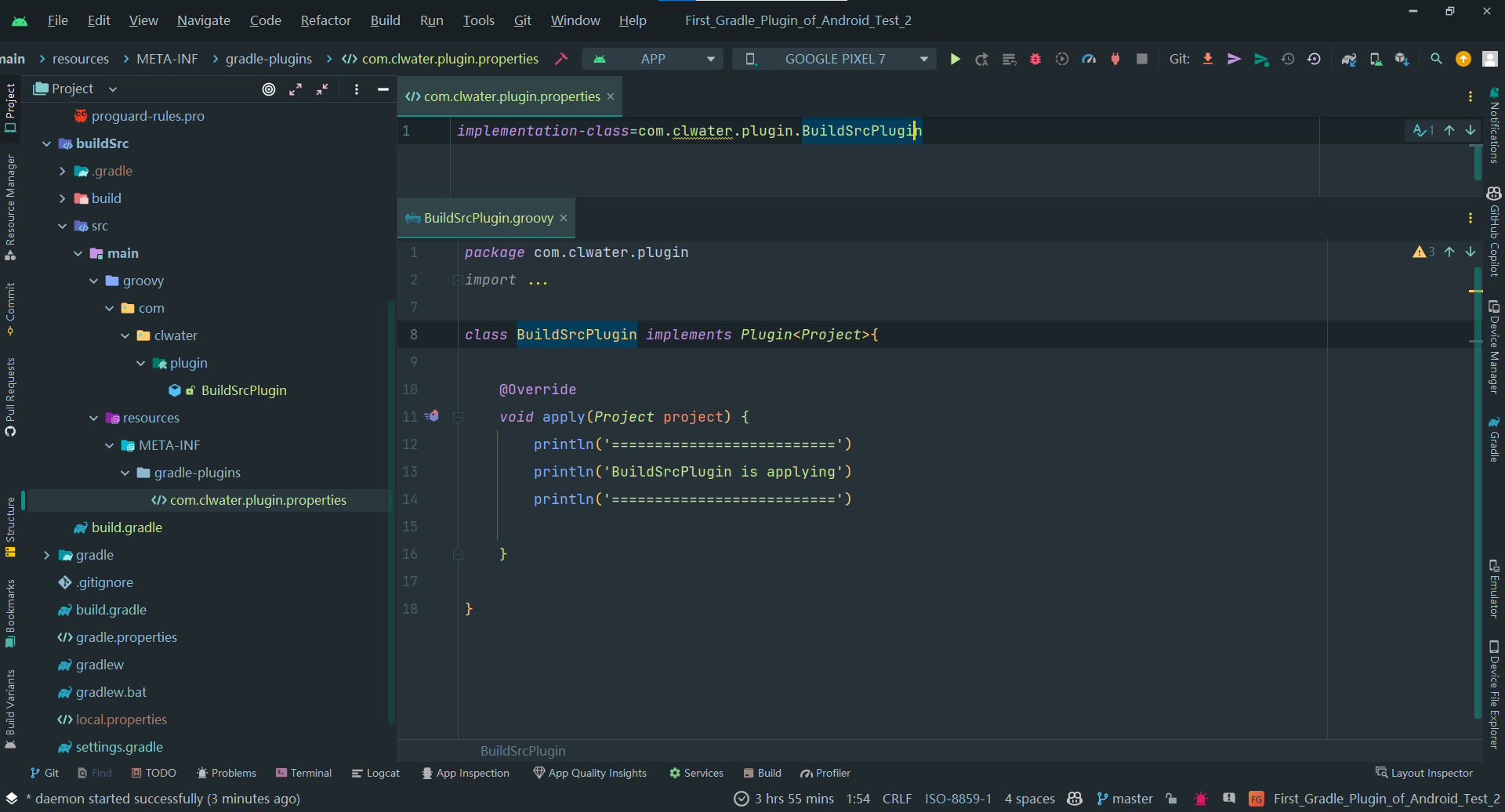The width and height of the screenshot is (1505, 812).
Task: Collapse the buildSrc folder
Action: [47, 143]
